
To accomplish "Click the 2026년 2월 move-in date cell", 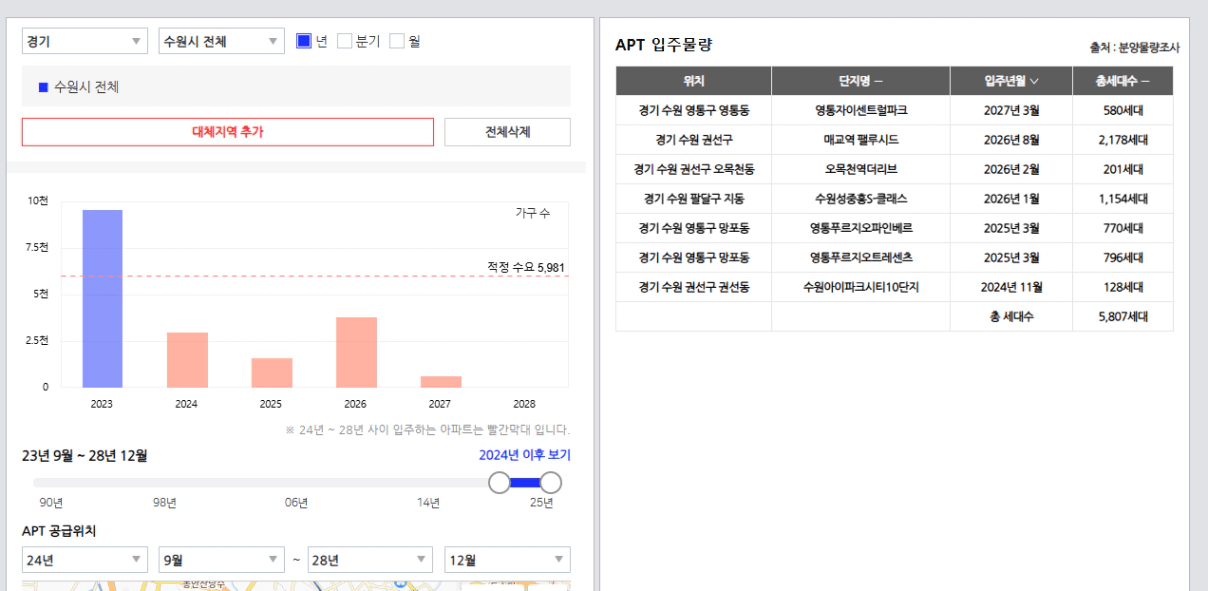I will [1011, 169].
